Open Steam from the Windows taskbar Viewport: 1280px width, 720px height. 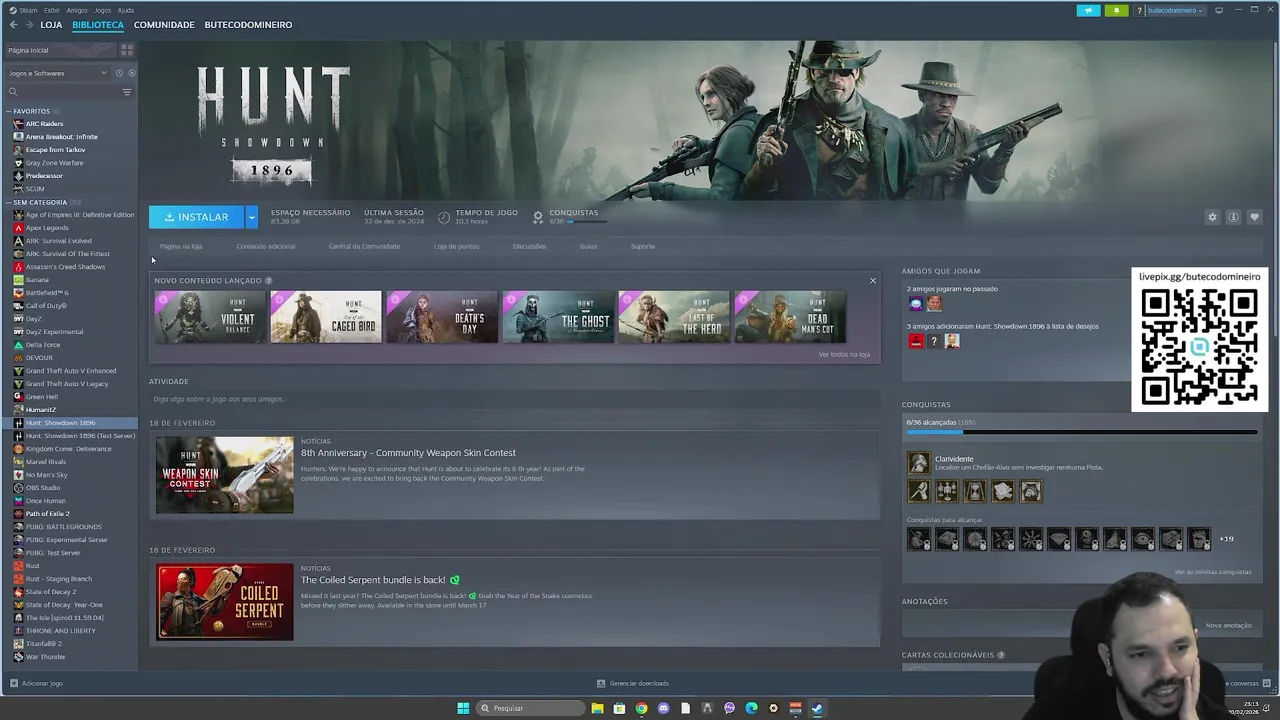pos(817,708)
